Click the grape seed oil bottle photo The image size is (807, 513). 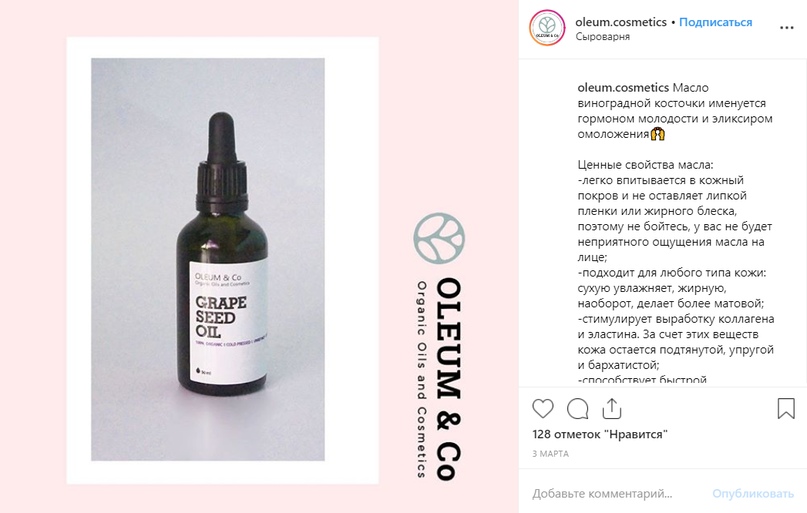pyautogui.click(x=208, y=259)
